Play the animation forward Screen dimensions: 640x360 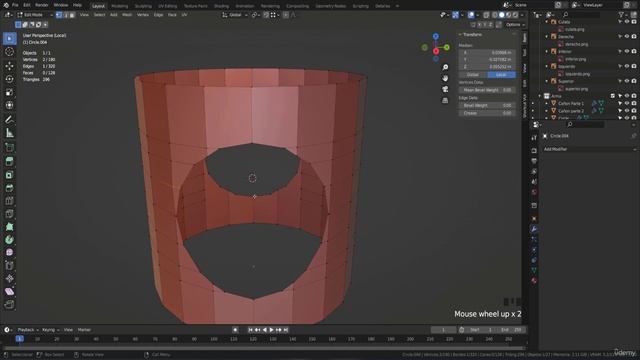pos(271,330)
